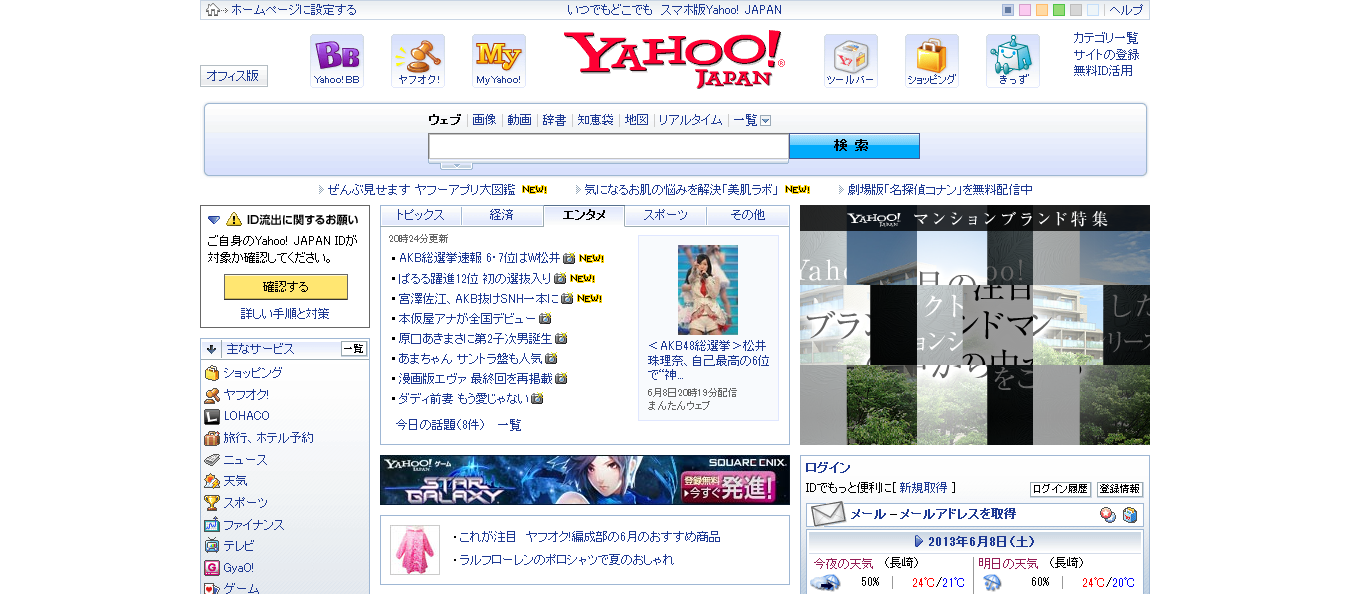Screen dimensions: 1349x594
Task: Click the mail envelope icon
Action: [x=828, y=515]
